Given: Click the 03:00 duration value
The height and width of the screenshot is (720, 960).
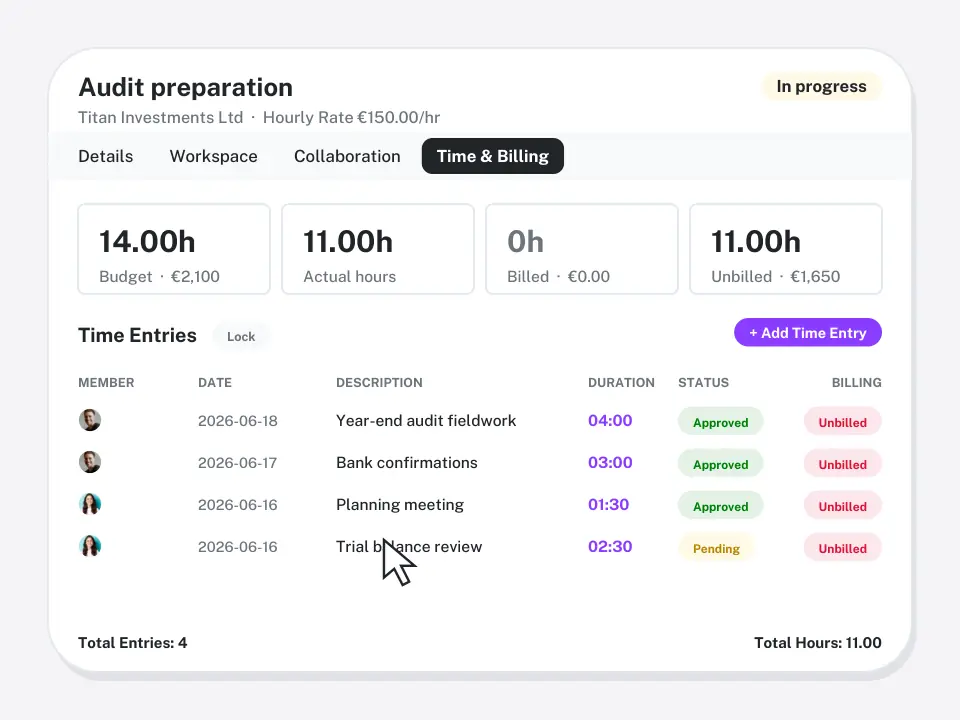Looking at the screenshot, I should point(610,462).
